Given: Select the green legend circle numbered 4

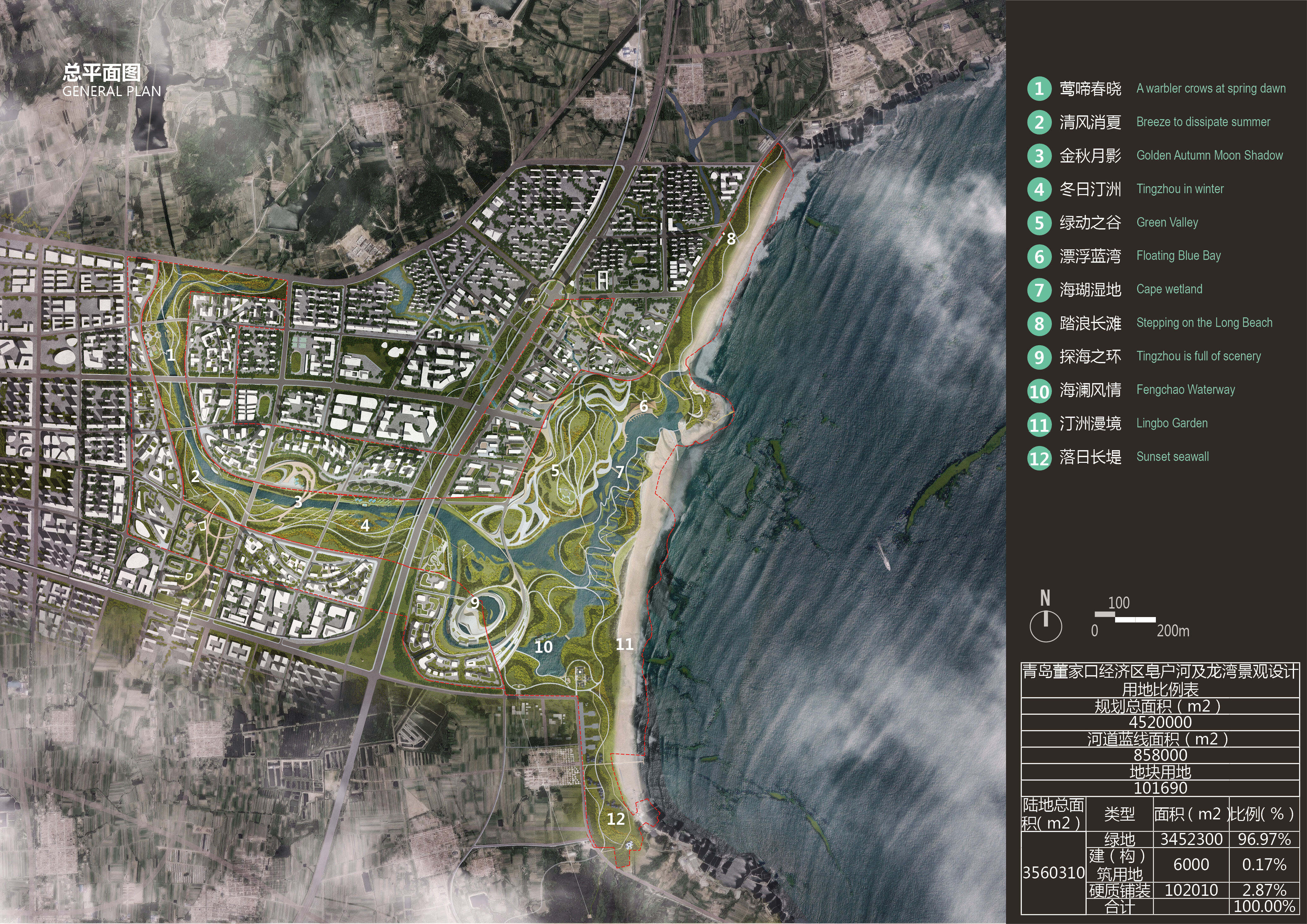Looking at the screenshot, I should [1039, 189].
